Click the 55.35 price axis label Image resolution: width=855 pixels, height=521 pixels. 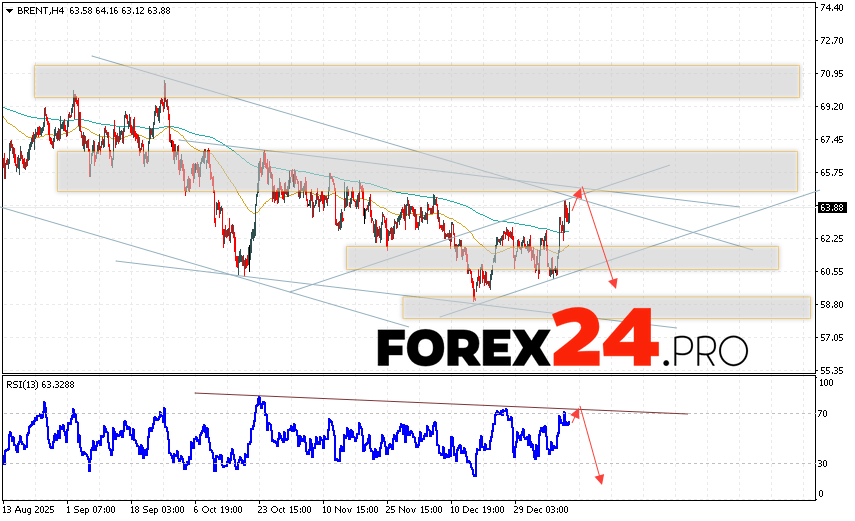click(832, 369)
